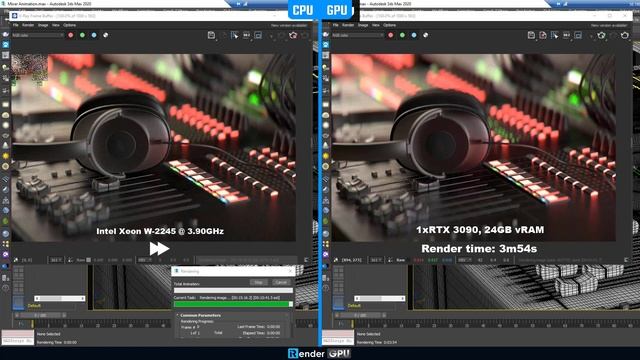This screenshot has height=360, width=640.
Task: Open File menu in GPU frame buffer
Action: point(336,25)
